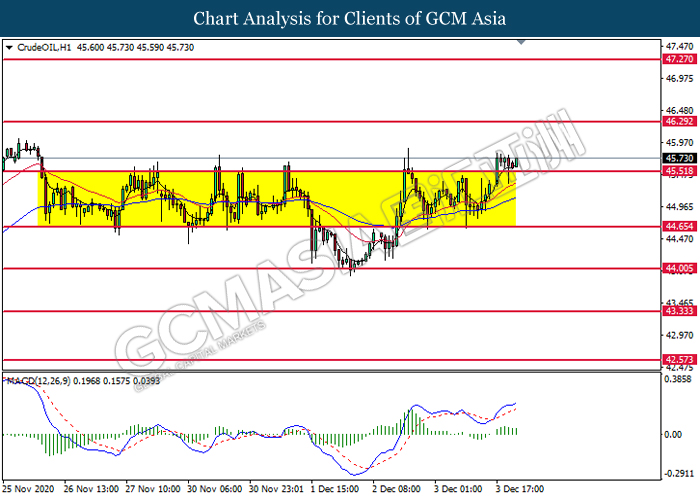The width and height of the screenshot is (700, 500).
Task: Click the -0.2911 MACD scale value
Action: click(x=678, y=474)
